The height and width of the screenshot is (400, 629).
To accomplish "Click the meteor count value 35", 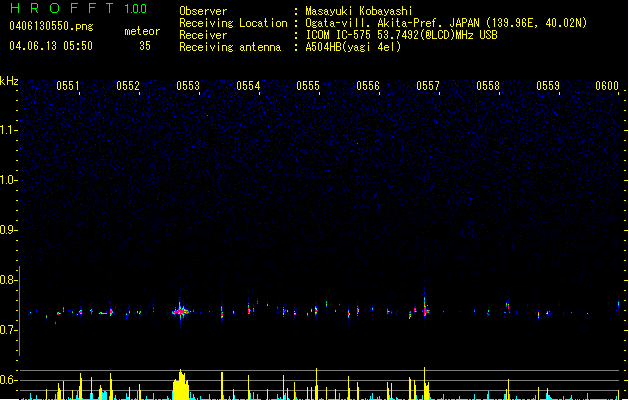I will point(145,46).
